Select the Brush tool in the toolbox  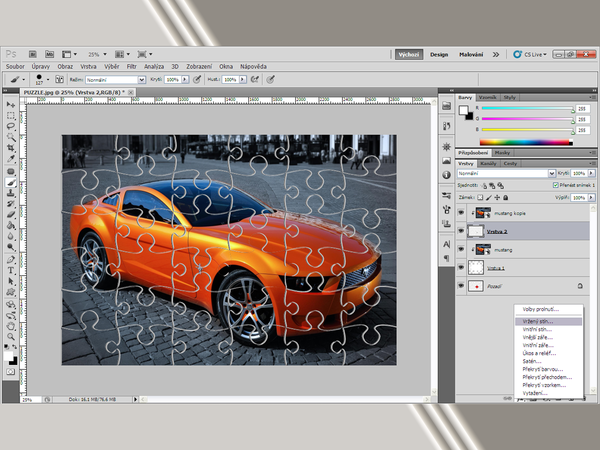click(x=11, y=183)
